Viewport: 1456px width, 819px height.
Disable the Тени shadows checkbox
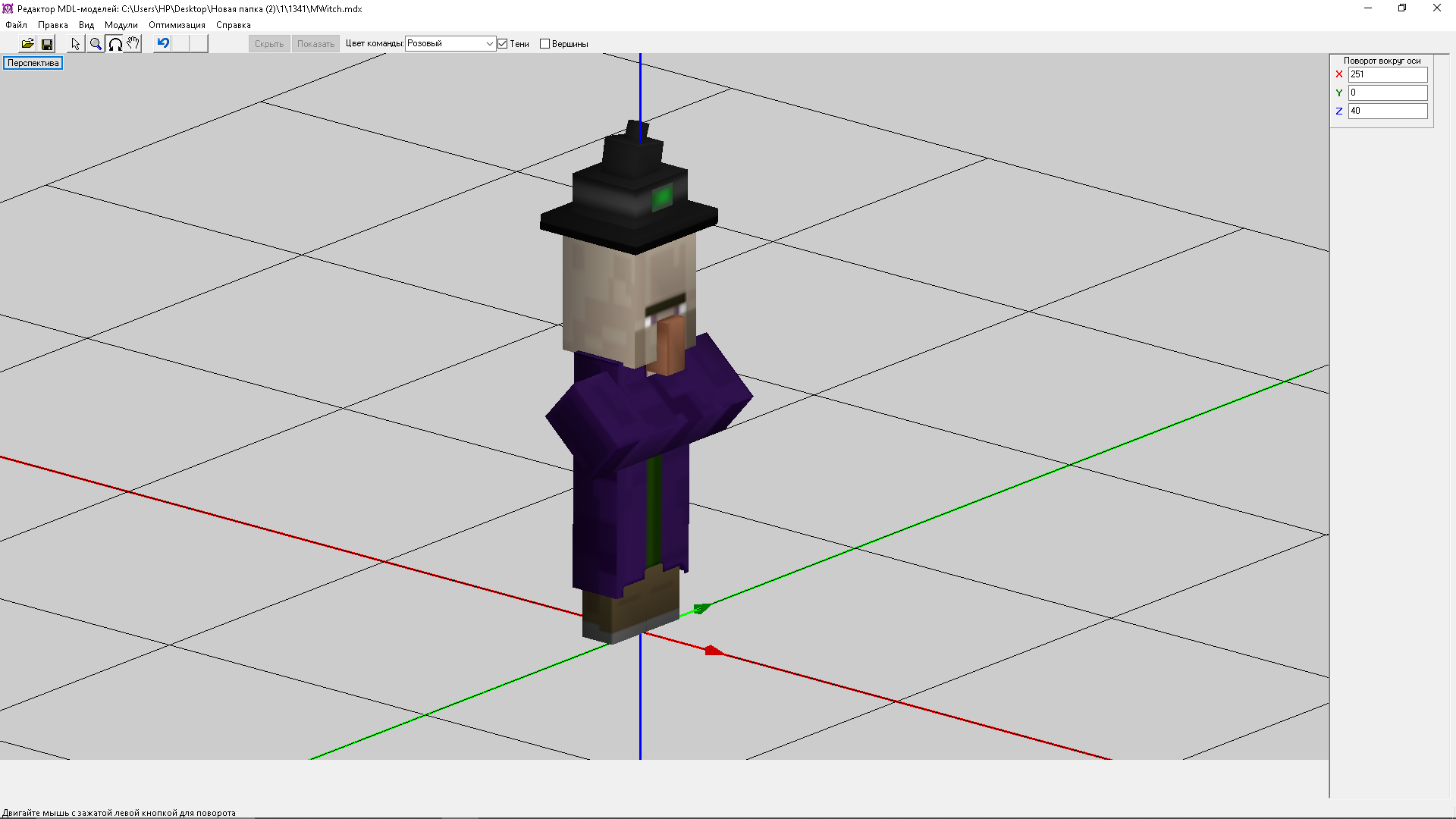(x=502, y=44)
